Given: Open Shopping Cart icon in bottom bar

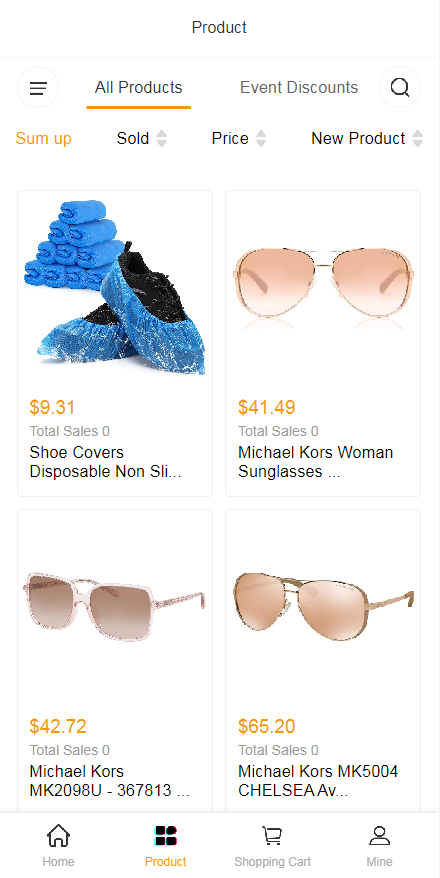Looking at the screenshot, I should pos(273,836).
